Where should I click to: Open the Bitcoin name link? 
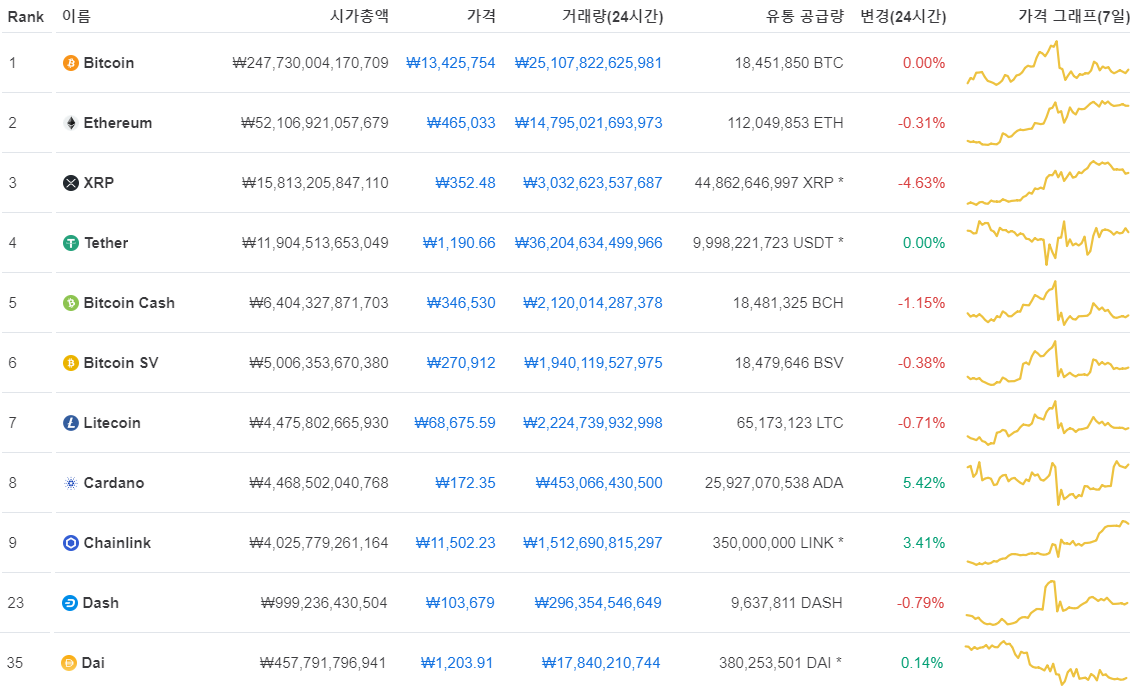109,63
